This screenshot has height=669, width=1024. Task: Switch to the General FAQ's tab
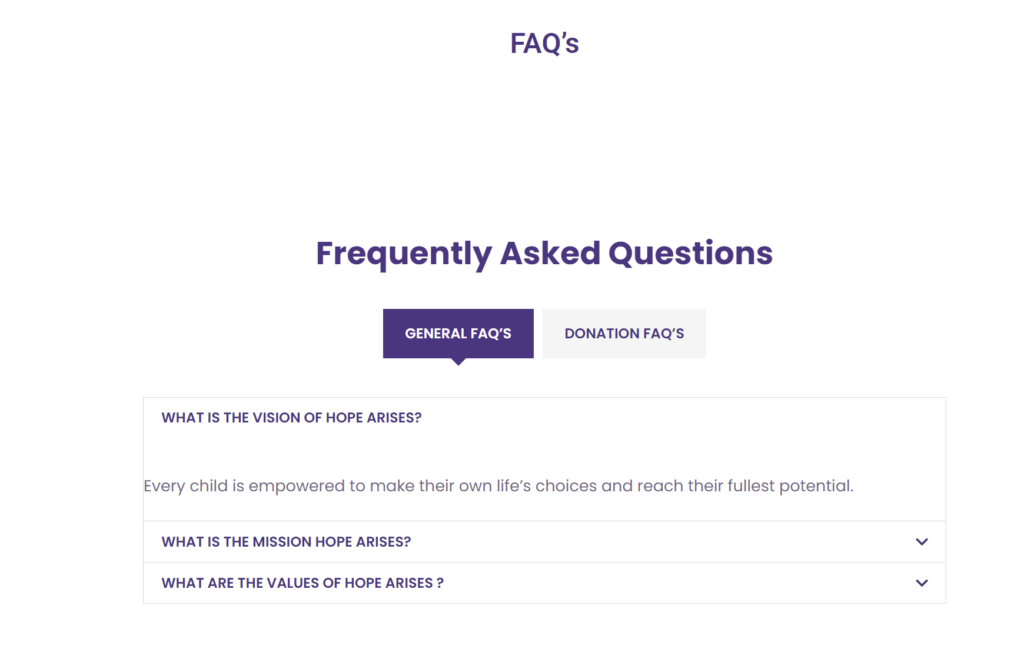coord(458,333)
